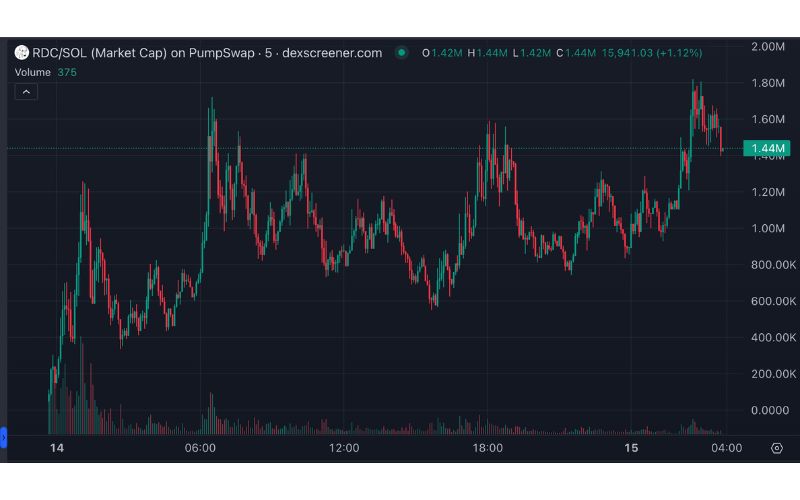Click the 1.20M price axis label
This screenshot has height=500, width=800.
pos(768,192)
